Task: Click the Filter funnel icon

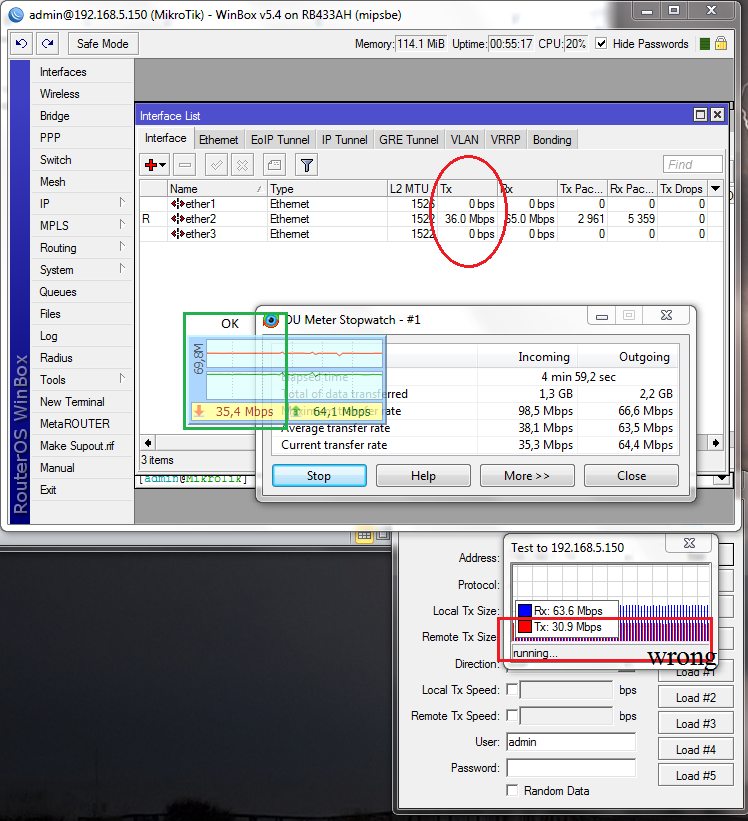Action: pyautogui.click(x=307, y=165)
